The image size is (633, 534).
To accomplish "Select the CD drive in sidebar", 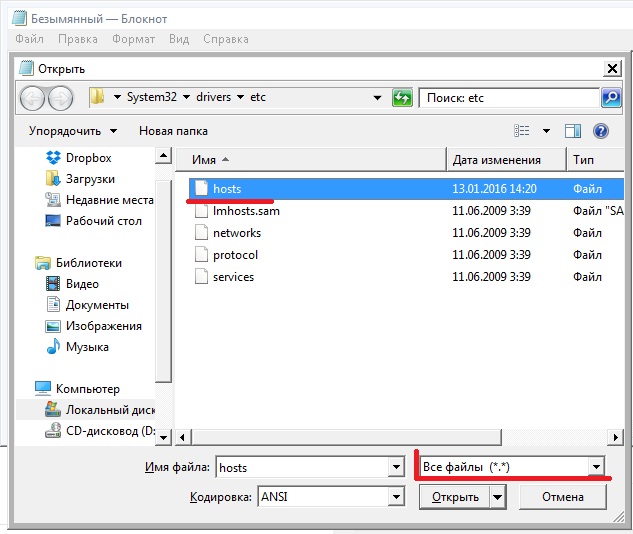I will point(100,431).
